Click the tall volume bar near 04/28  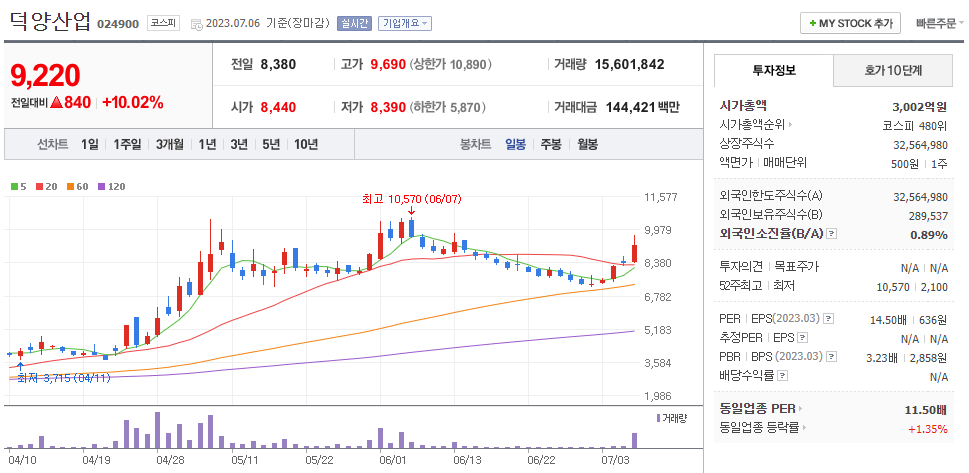[158, 430]
